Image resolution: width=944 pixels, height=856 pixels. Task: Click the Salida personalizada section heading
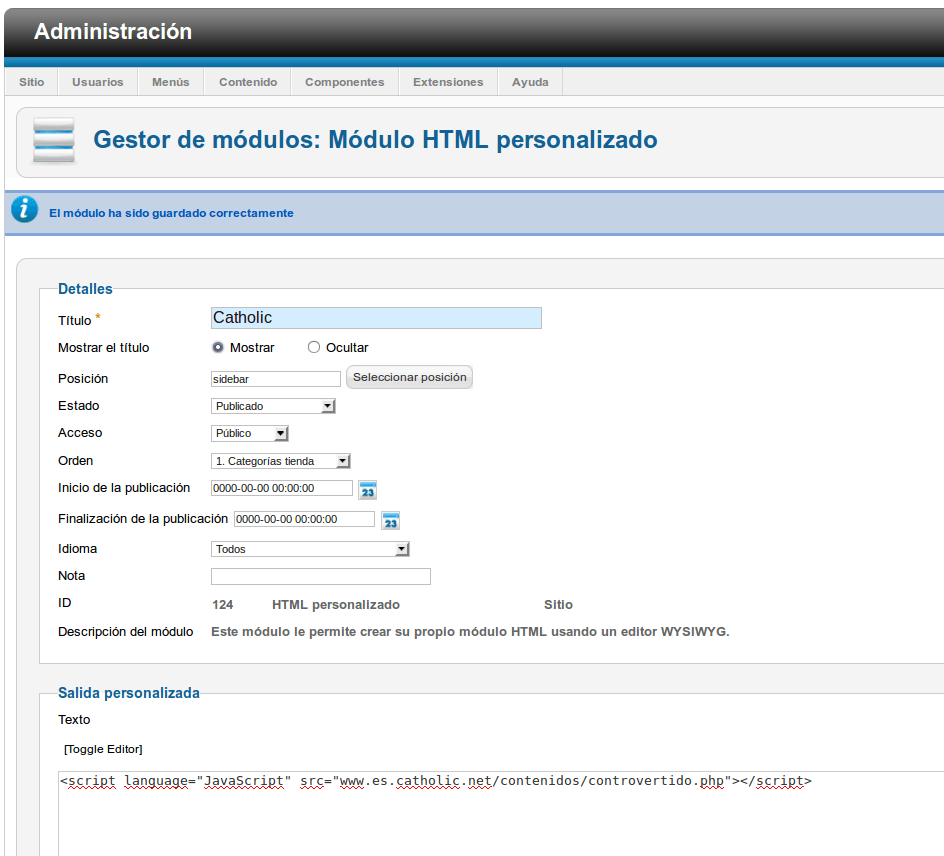tap(129, 693)
